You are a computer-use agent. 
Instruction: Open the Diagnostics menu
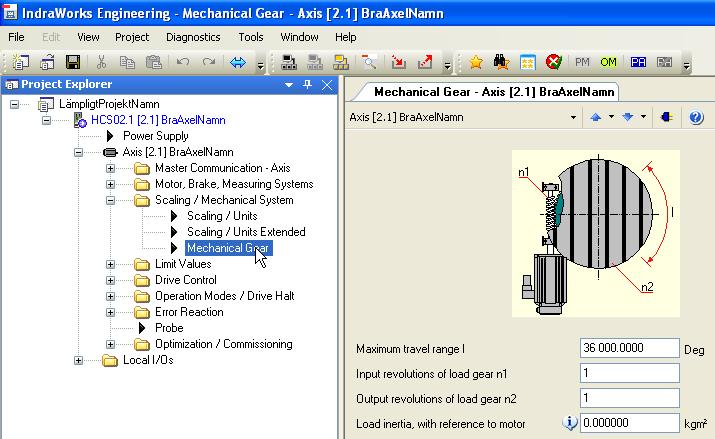coord(193,37)
